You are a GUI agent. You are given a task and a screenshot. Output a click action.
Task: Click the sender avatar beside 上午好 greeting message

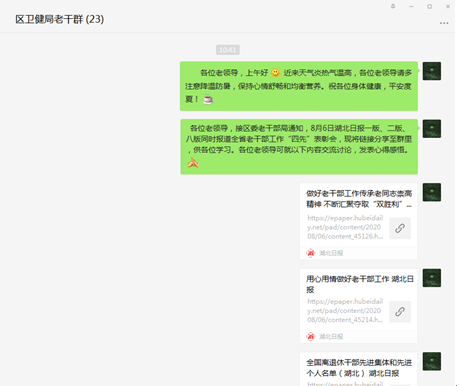tap(432, 71)
